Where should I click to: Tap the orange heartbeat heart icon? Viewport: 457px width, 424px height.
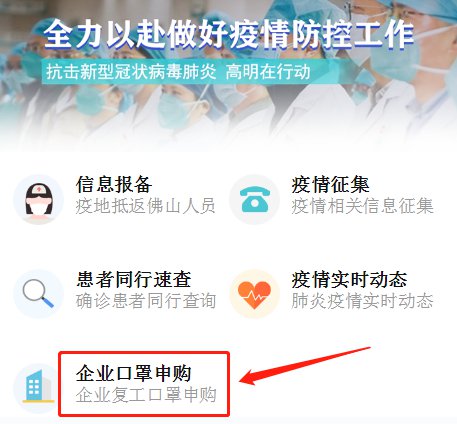(x=254, y=294)
